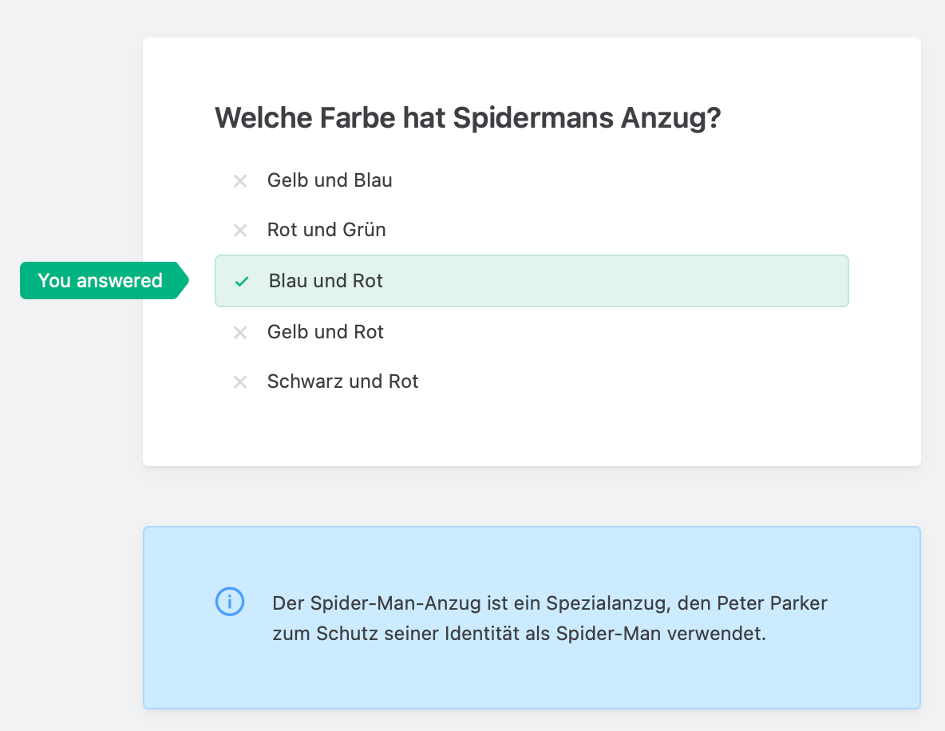Choose the Gelb und Rot answer text
The width and height of the screenshot is (945, 731).
tap(325, 332)
